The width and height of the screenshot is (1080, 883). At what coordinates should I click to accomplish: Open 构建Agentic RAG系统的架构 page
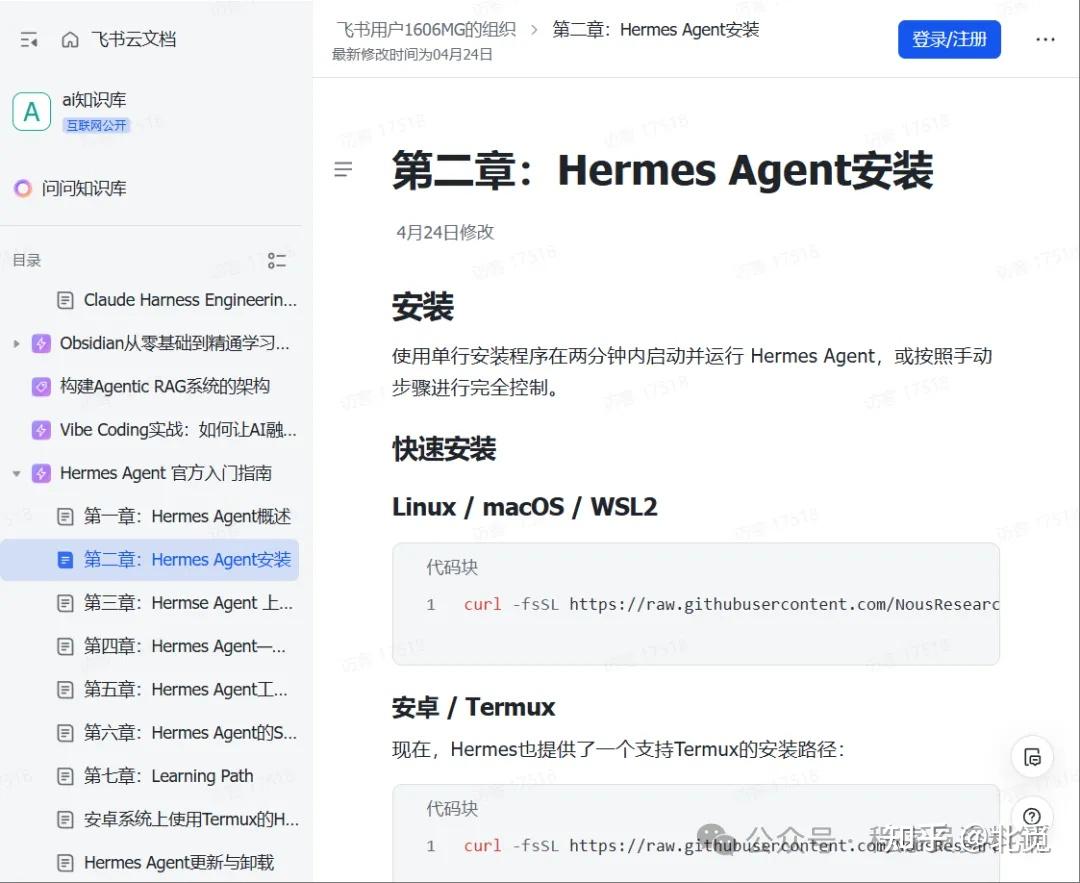[x=165, y=386]
